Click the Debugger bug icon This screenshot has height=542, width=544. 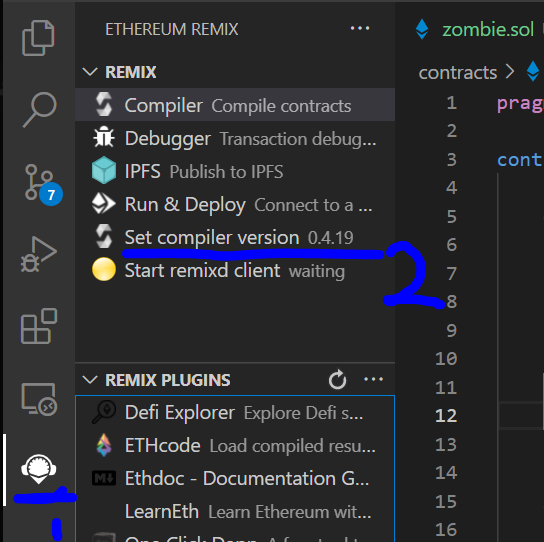click(x=104, y=137)
